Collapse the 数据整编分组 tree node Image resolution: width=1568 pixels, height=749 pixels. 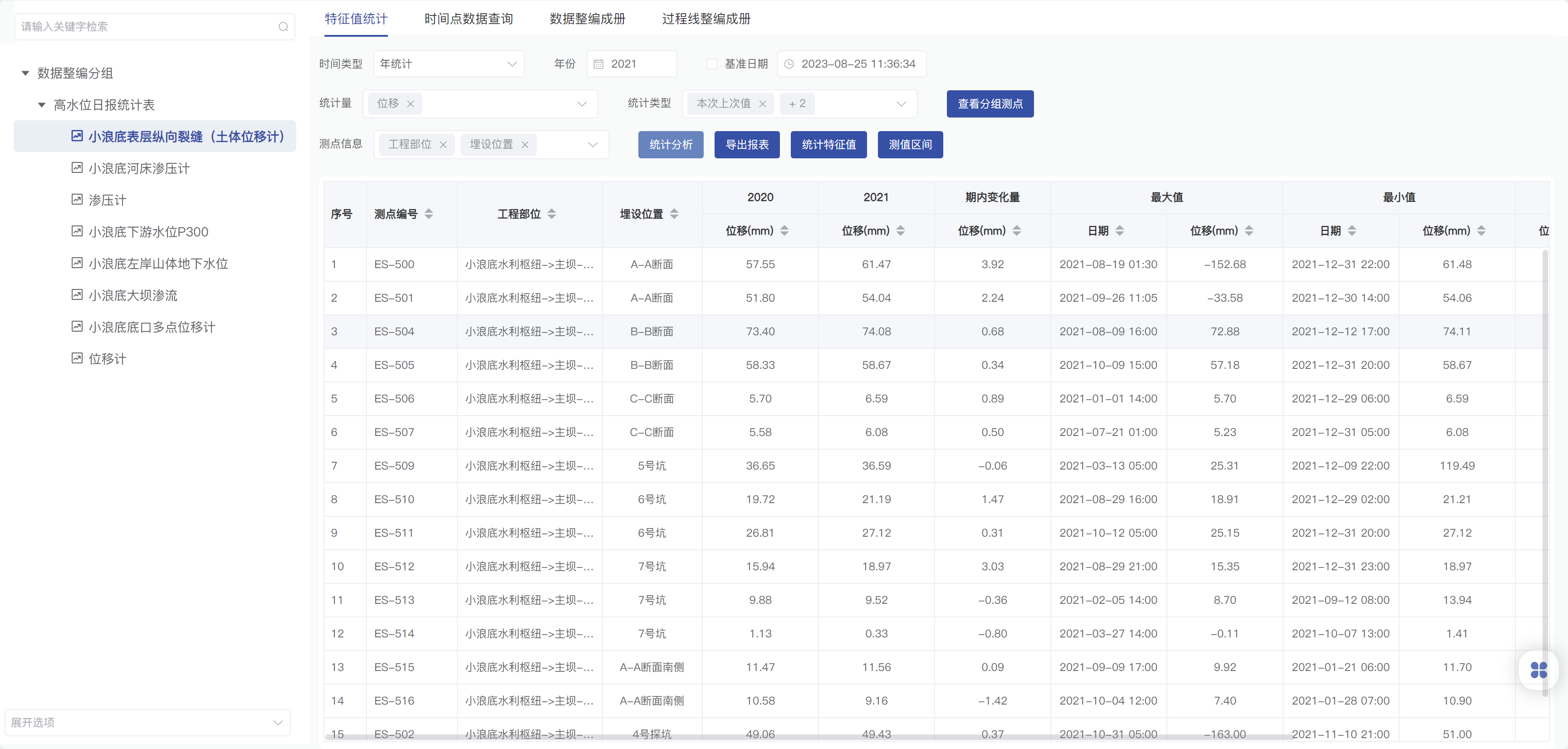[x=25, y=73]
